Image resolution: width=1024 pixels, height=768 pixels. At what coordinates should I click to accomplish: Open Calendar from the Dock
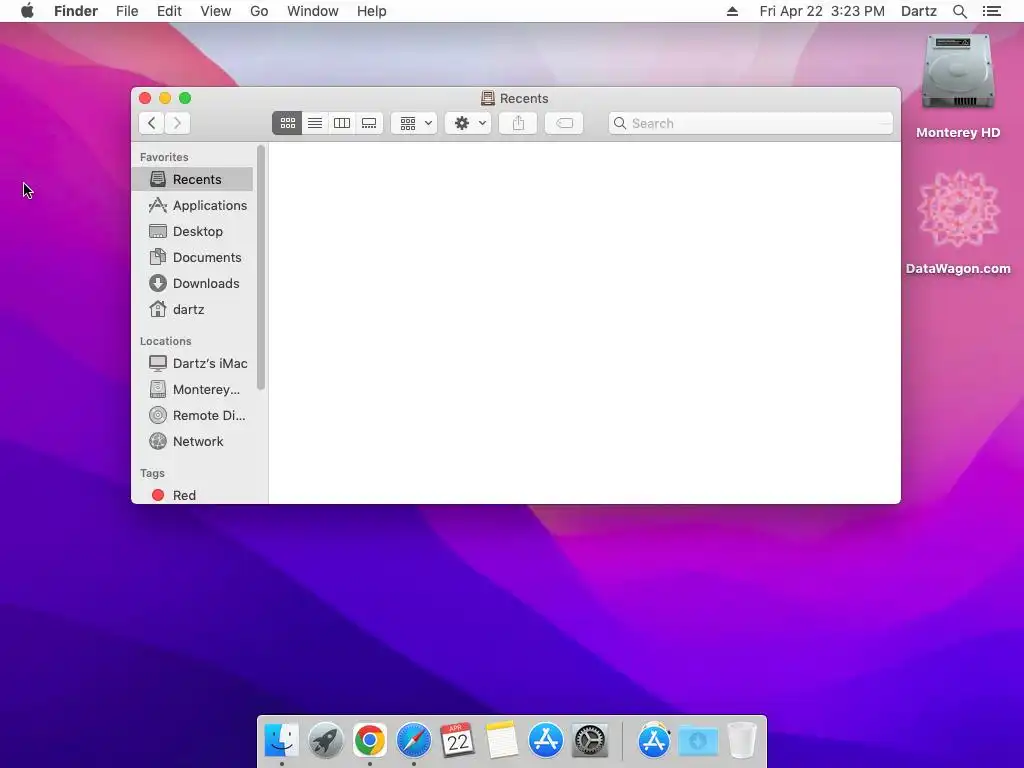click(x=457, y=741)
